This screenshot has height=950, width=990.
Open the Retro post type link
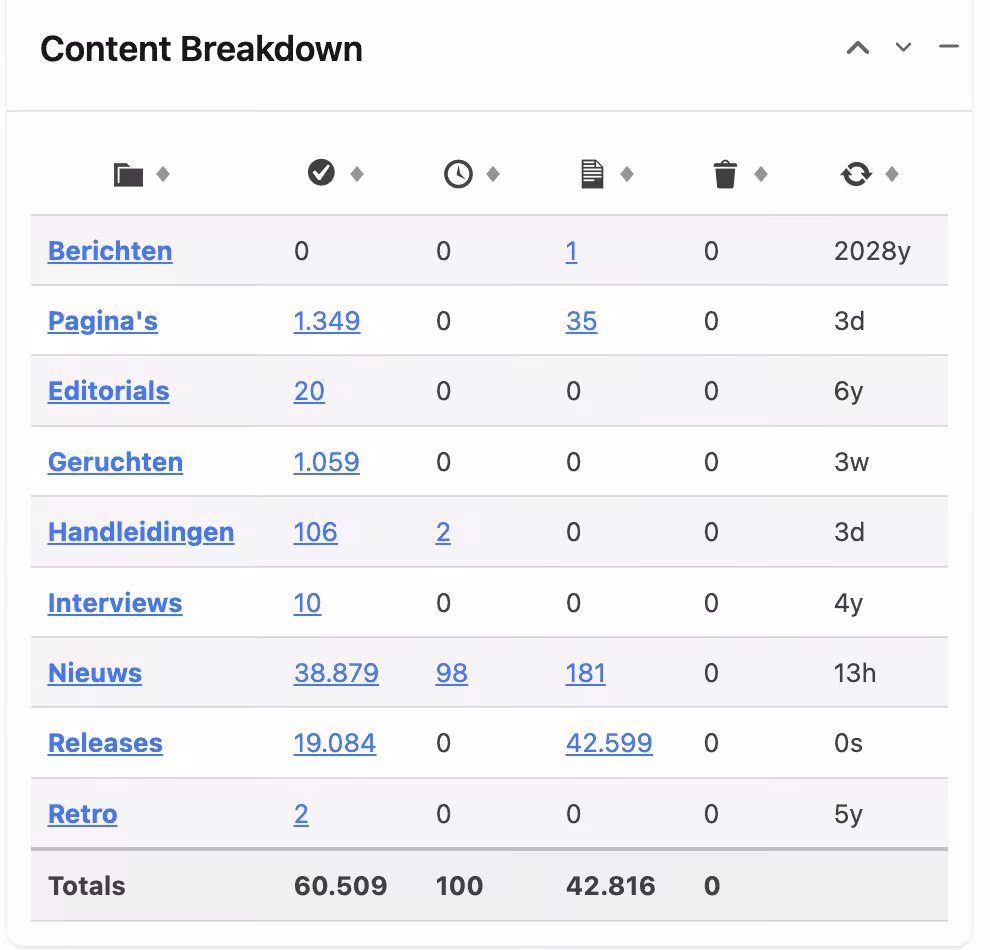coord(83,814)
